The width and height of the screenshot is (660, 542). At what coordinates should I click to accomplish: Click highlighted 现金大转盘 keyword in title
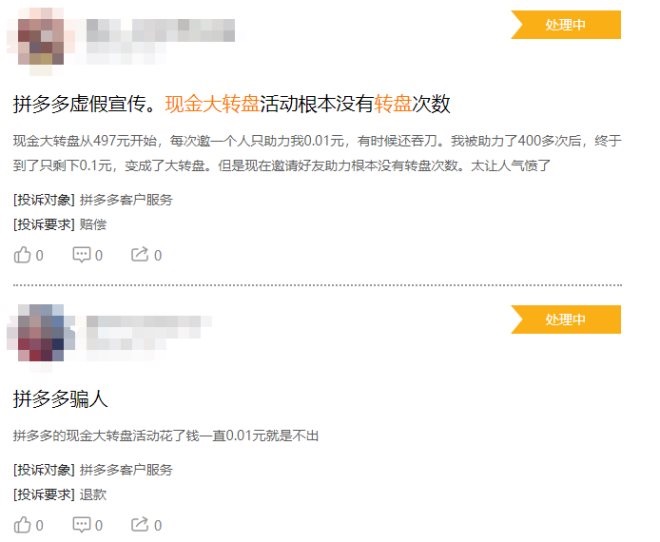(x=213, y=104)
